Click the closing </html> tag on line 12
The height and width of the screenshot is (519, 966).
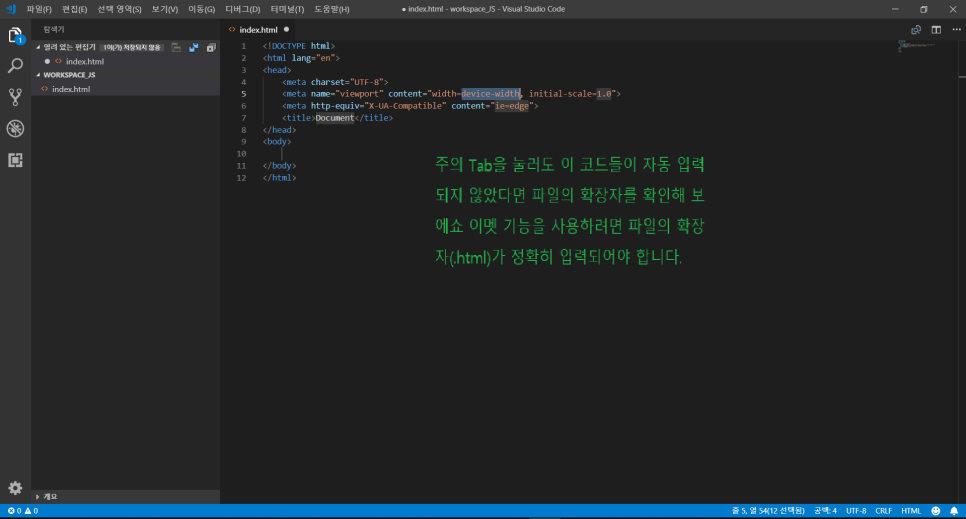[x=279, y=178]
